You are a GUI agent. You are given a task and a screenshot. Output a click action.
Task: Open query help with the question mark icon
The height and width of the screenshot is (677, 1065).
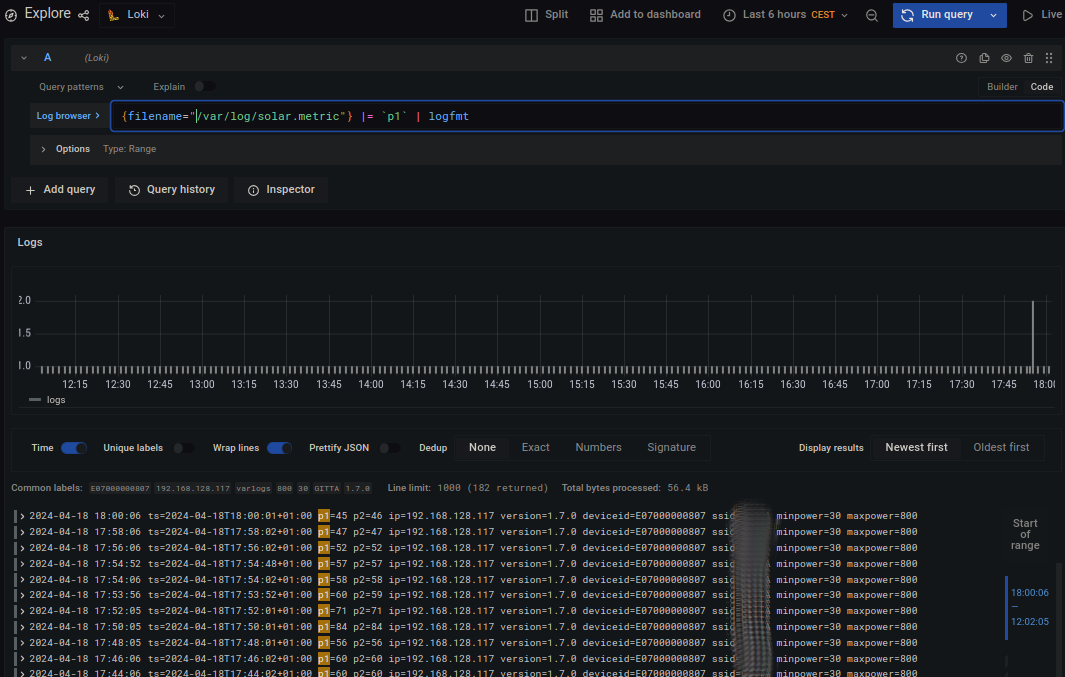(961, 58)
